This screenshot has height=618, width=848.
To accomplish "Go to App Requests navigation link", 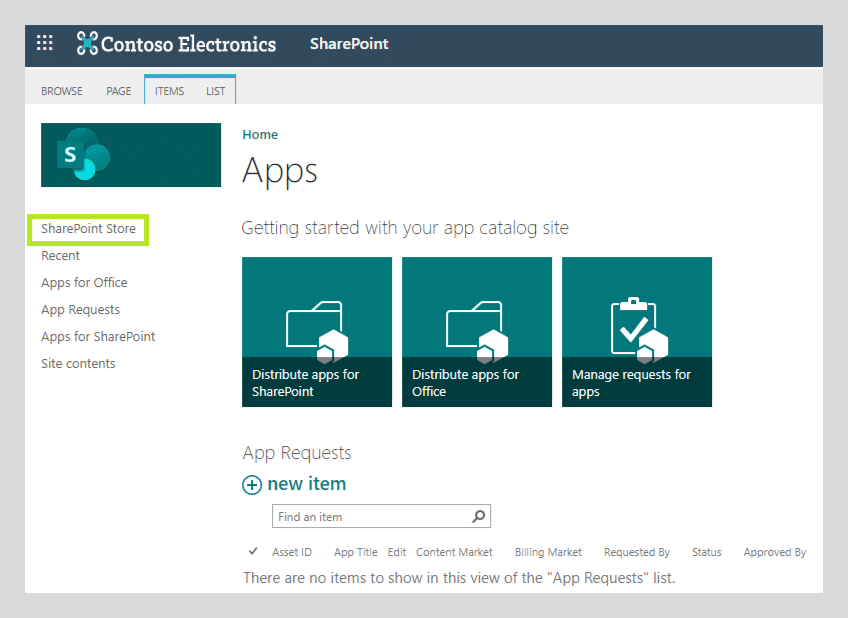I will click(81, 310).
